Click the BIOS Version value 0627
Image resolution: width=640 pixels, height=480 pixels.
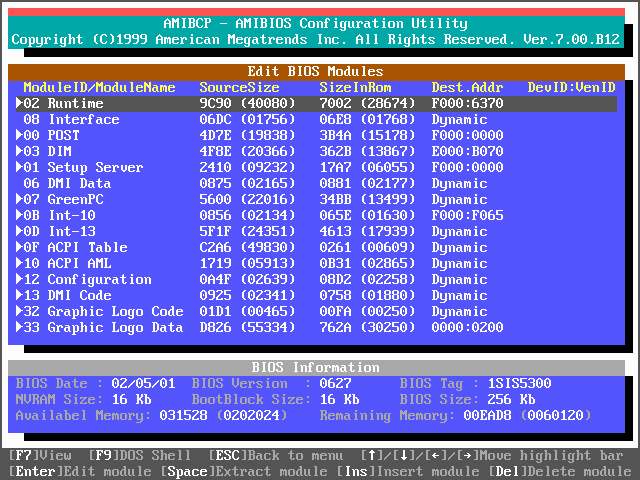[335, 384]
